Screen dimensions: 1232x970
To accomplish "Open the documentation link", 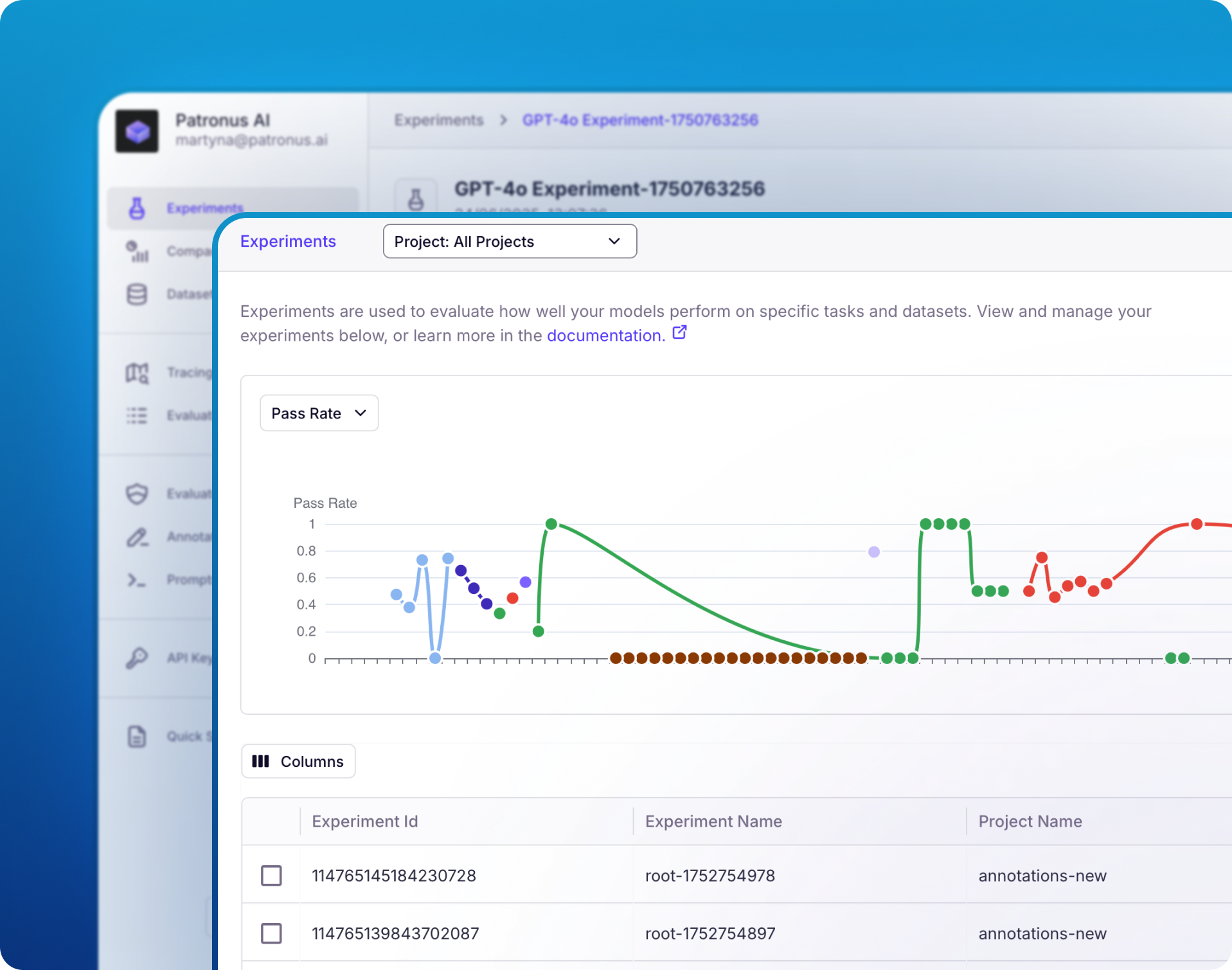I will 605,336.
